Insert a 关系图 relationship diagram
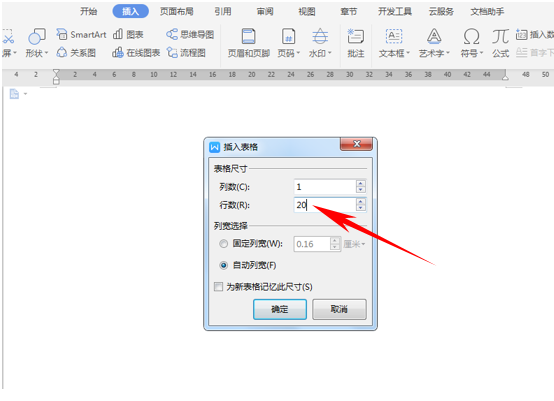 (x=76, y=53)
